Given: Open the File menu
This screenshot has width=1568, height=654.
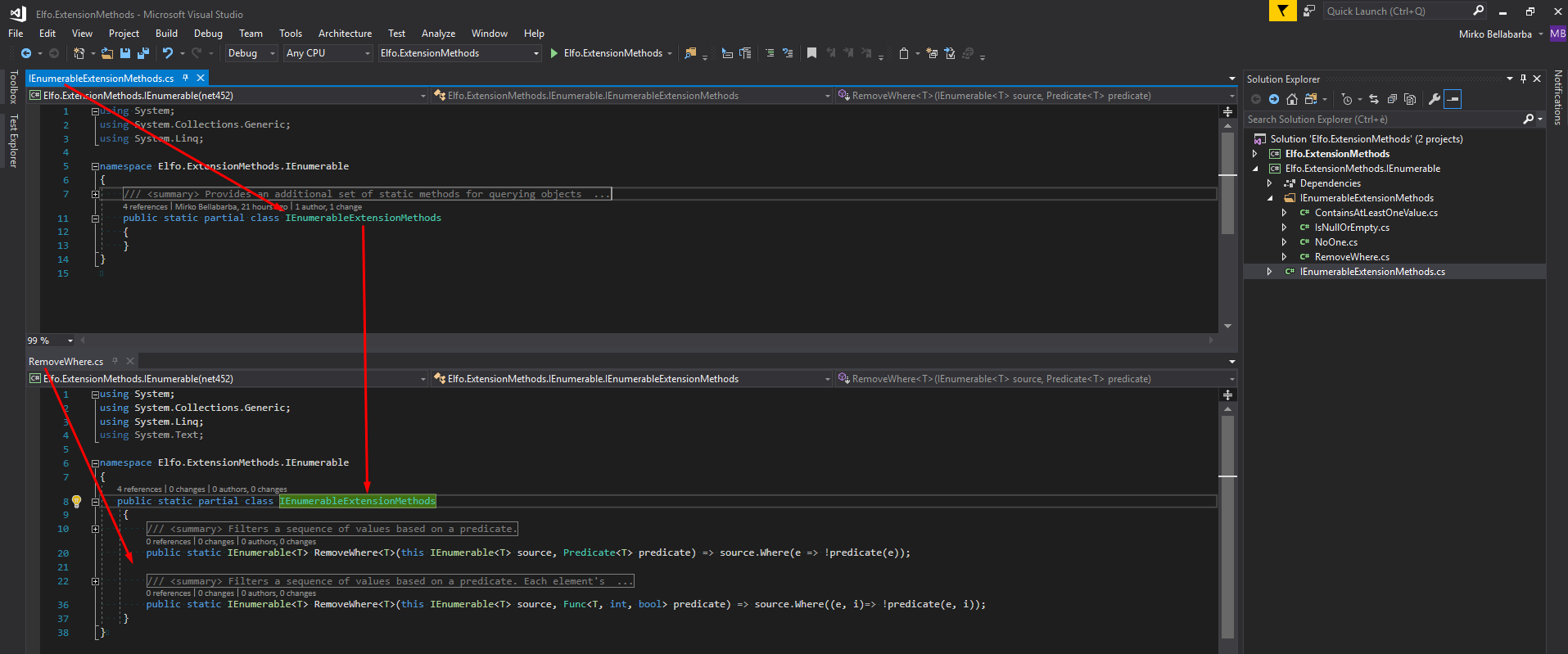Looking at the screenshot, I should click(16, 34).
